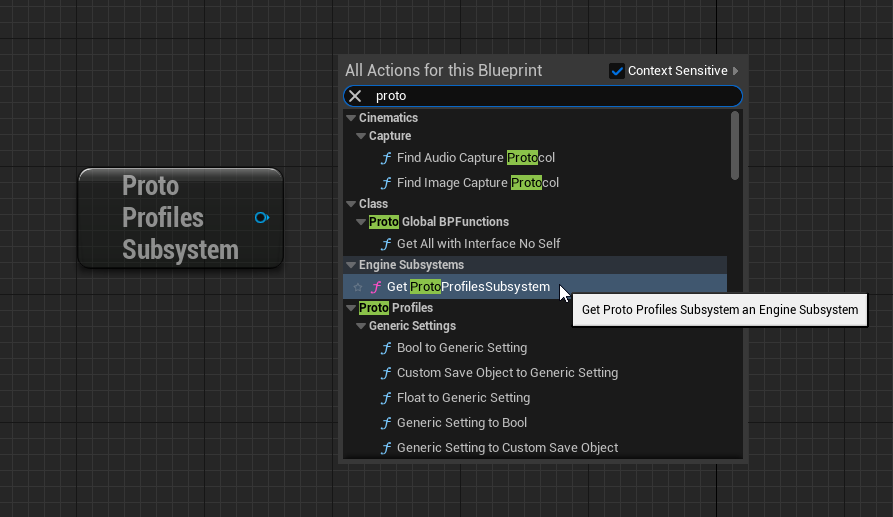Select GetProtoProfilesSubsystem action

[x=468, y=287]
